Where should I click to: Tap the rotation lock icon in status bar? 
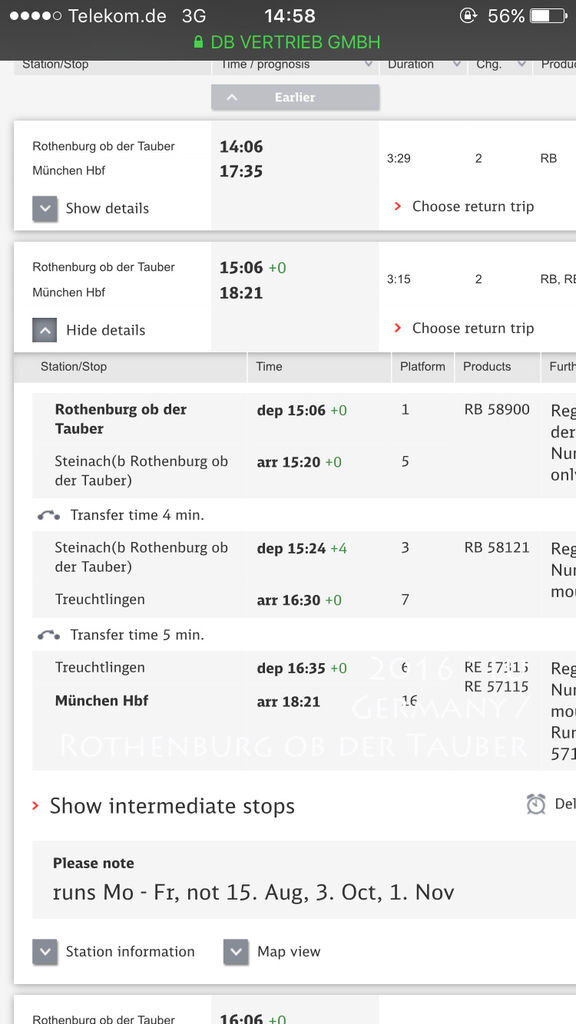pos(468,16)
